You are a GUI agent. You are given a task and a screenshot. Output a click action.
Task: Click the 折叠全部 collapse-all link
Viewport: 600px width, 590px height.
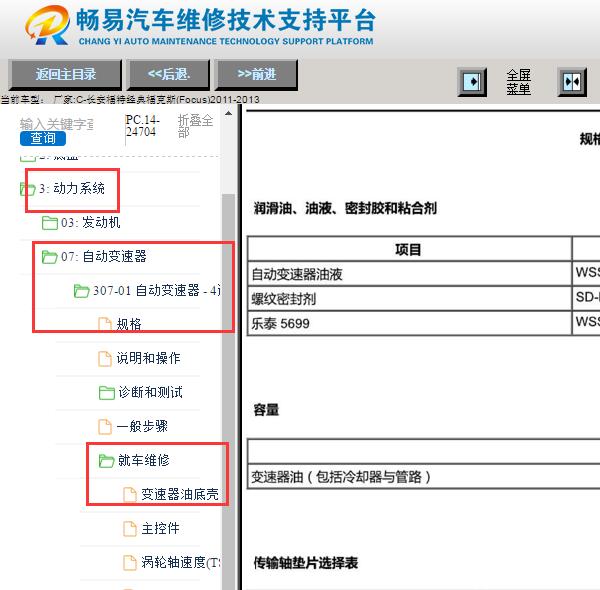pyautogui.click(x=195, y=126)
